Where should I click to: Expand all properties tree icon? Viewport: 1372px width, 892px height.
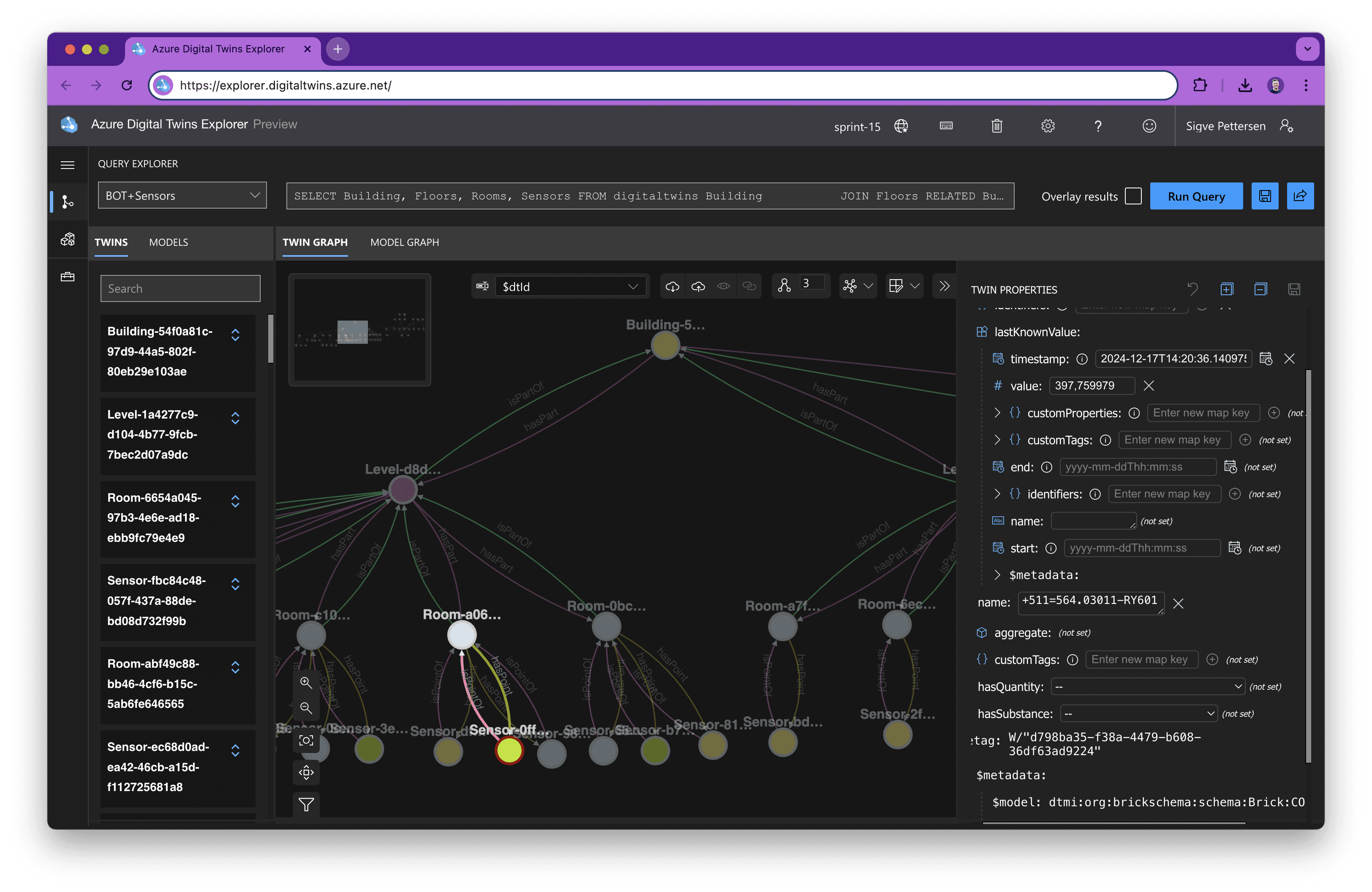pos(1227,289)
